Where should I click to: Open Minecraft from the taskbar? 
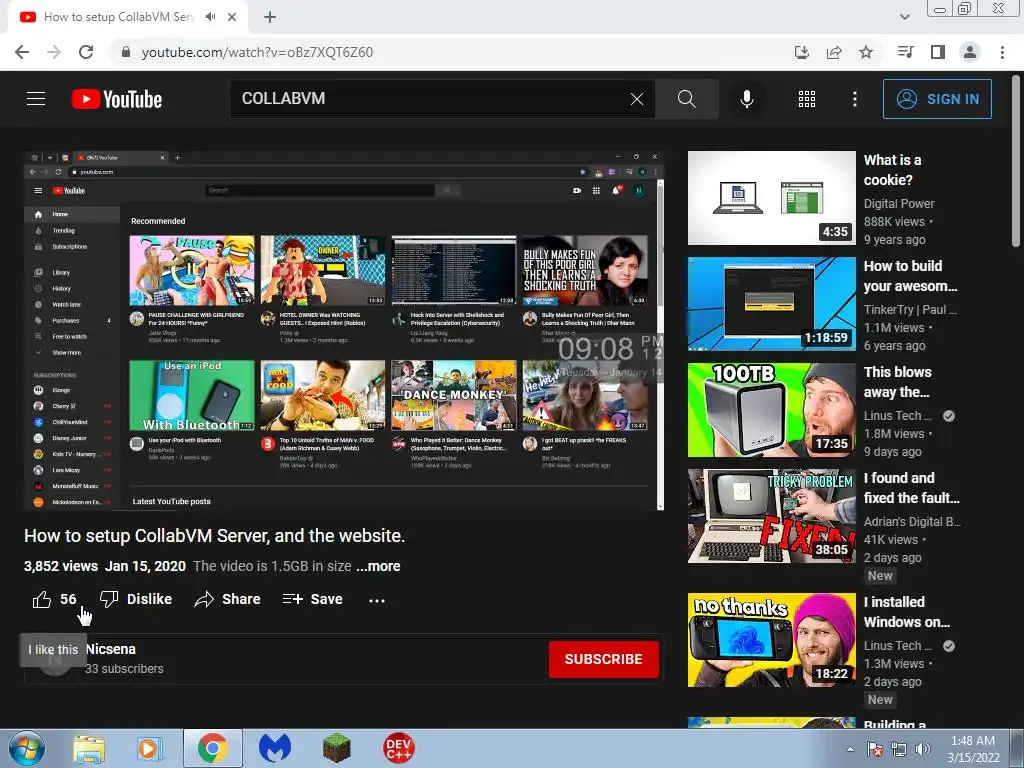click(337, 748)
